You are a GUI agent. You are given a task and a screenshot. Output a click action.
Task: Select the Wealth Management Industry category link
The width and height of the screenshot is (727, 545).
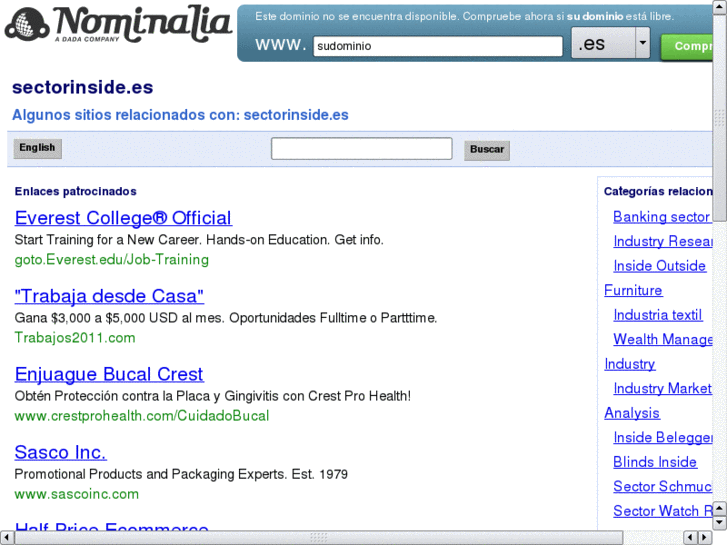(663, 340)
